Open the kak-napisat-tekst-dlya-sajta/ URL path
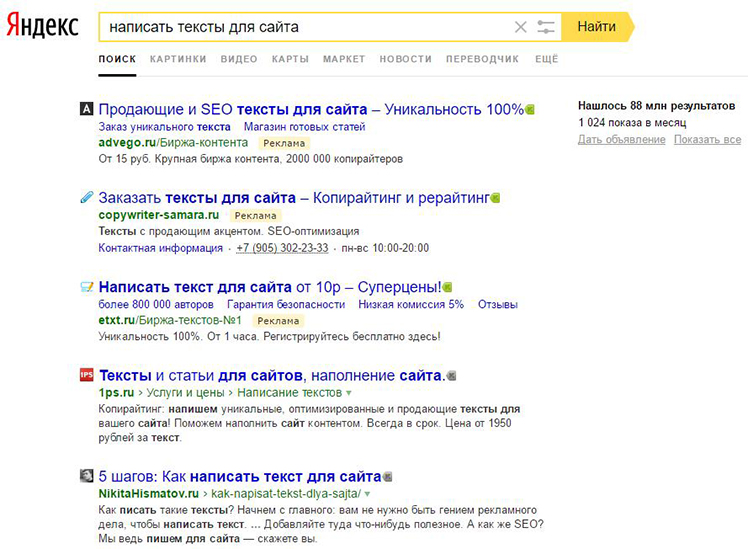This screenshot has width=748, height=549. [x=286, y=493]
